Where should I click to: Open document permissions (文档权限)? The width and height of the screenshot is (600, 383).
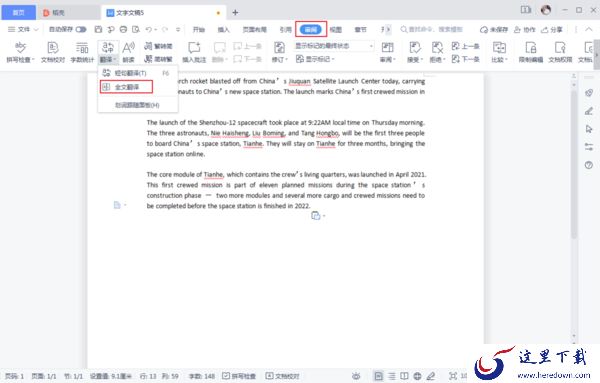point(560,52)
